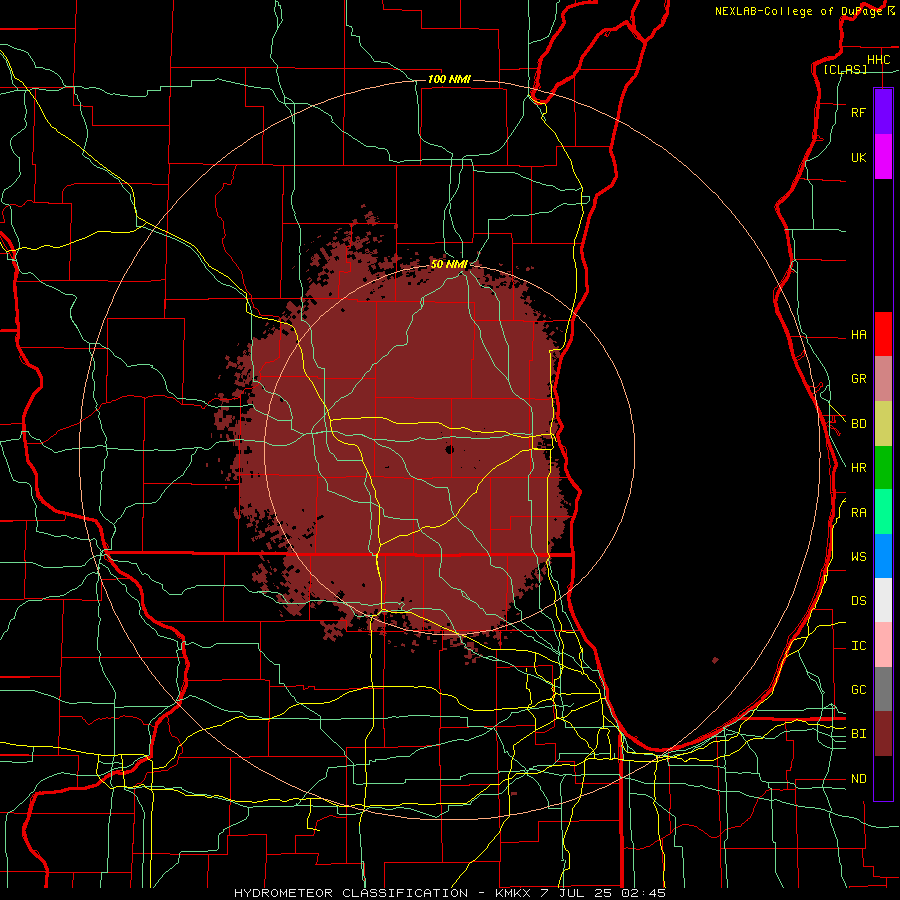Image resolution: width=900 pixels, height=900 pixels.
Task: Click the IC pink legend swatch
Action: (883, 645)
